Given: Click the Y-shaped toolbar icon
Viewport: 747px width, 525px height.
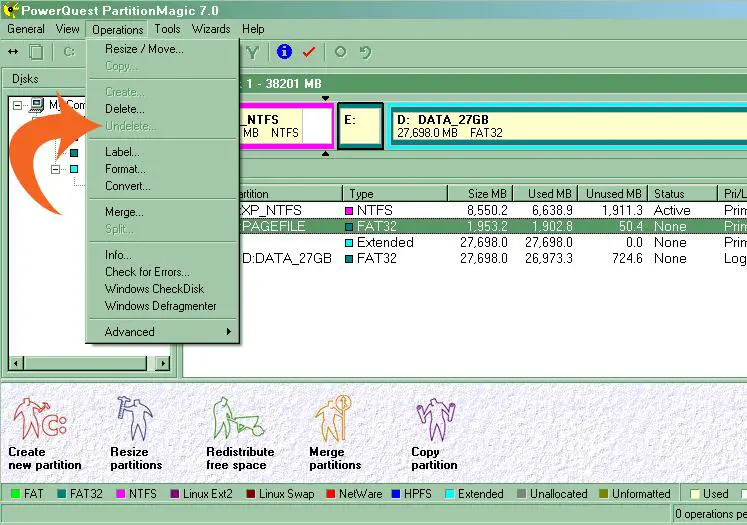Looking at the screenshot, I should (x=252, y=52).
